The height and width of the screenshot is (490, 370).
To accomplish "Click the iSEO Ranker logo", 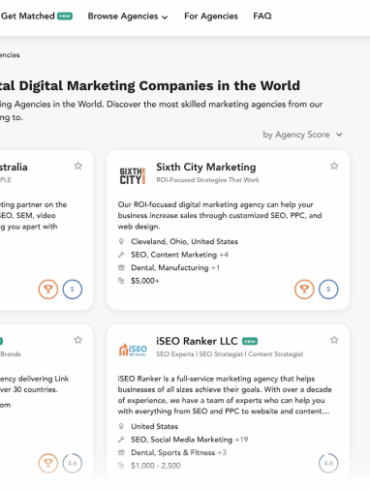I will (133, 350).
